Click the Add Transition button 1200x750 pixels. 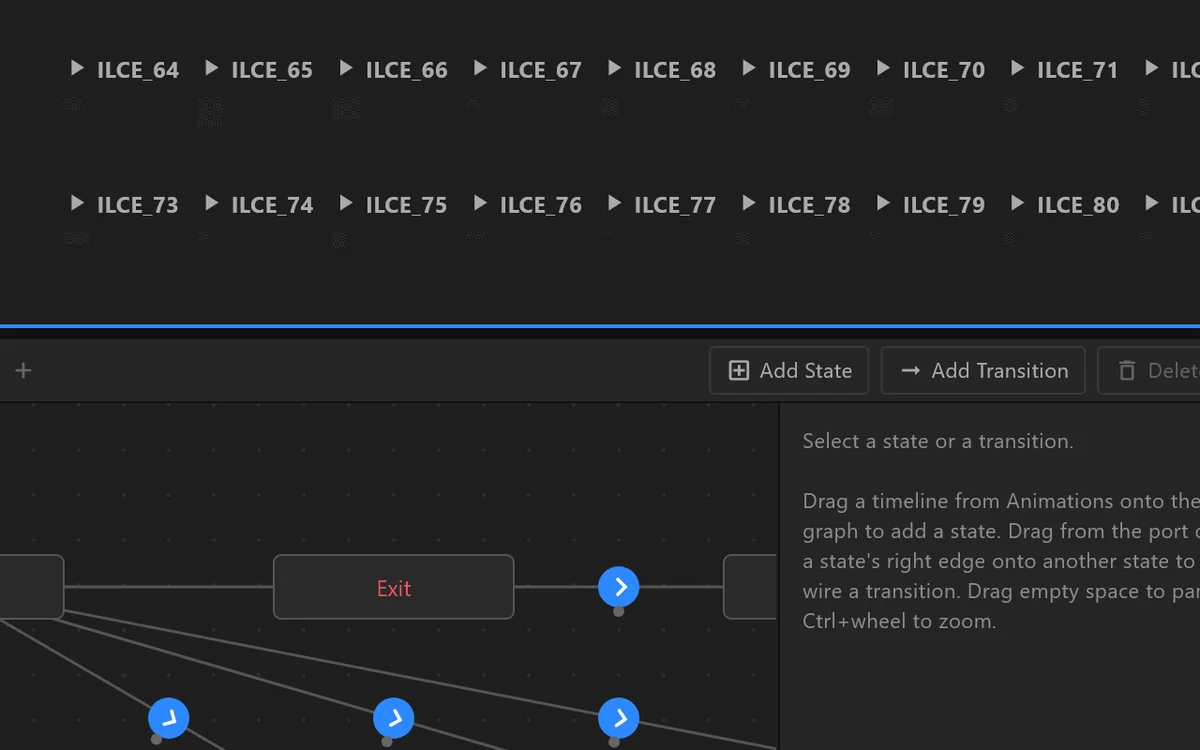983,371
